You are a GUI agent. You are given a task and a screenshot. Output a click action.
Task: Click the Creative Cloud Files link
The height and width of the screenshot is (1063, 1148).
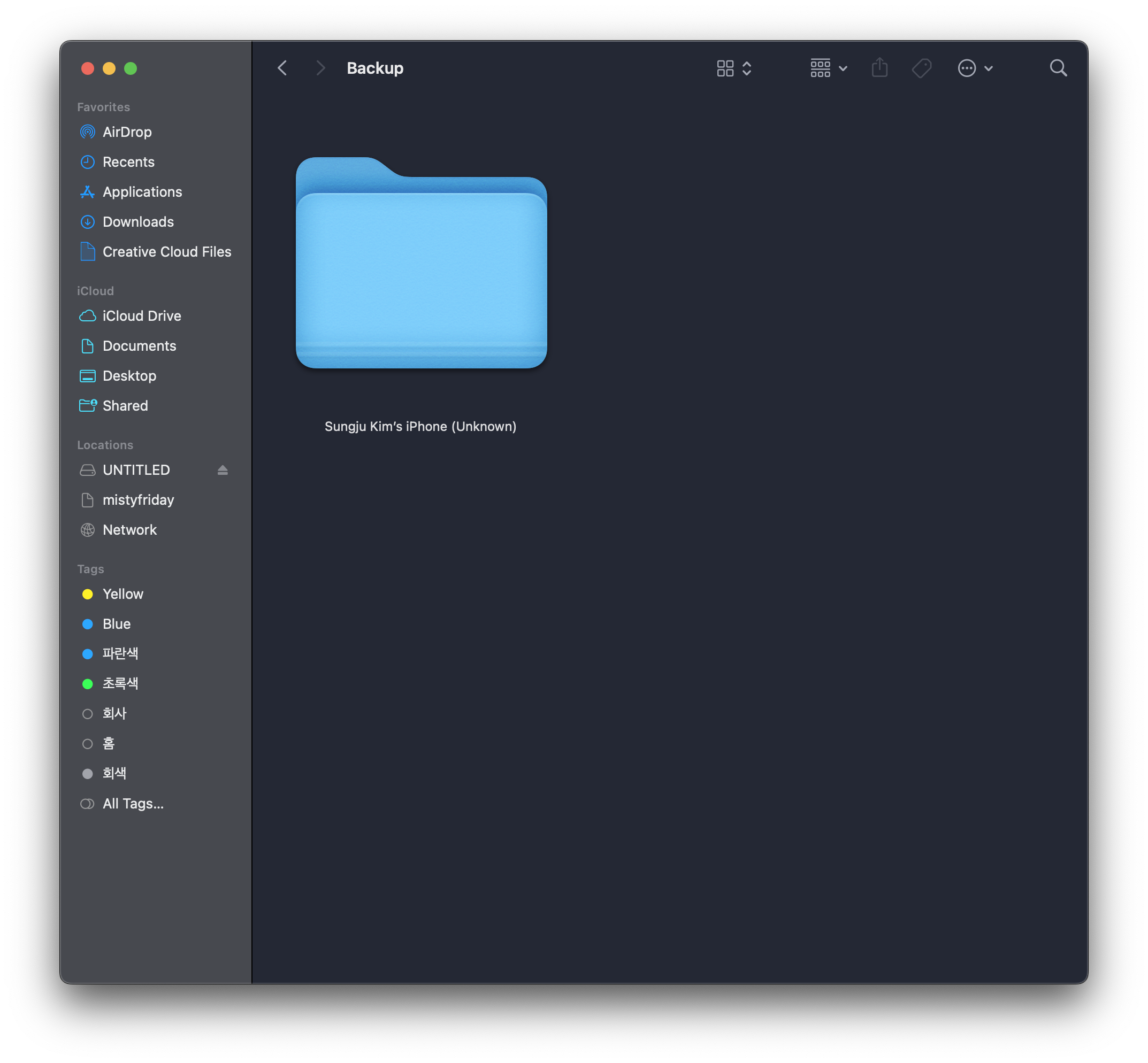(x=167, y=251)
